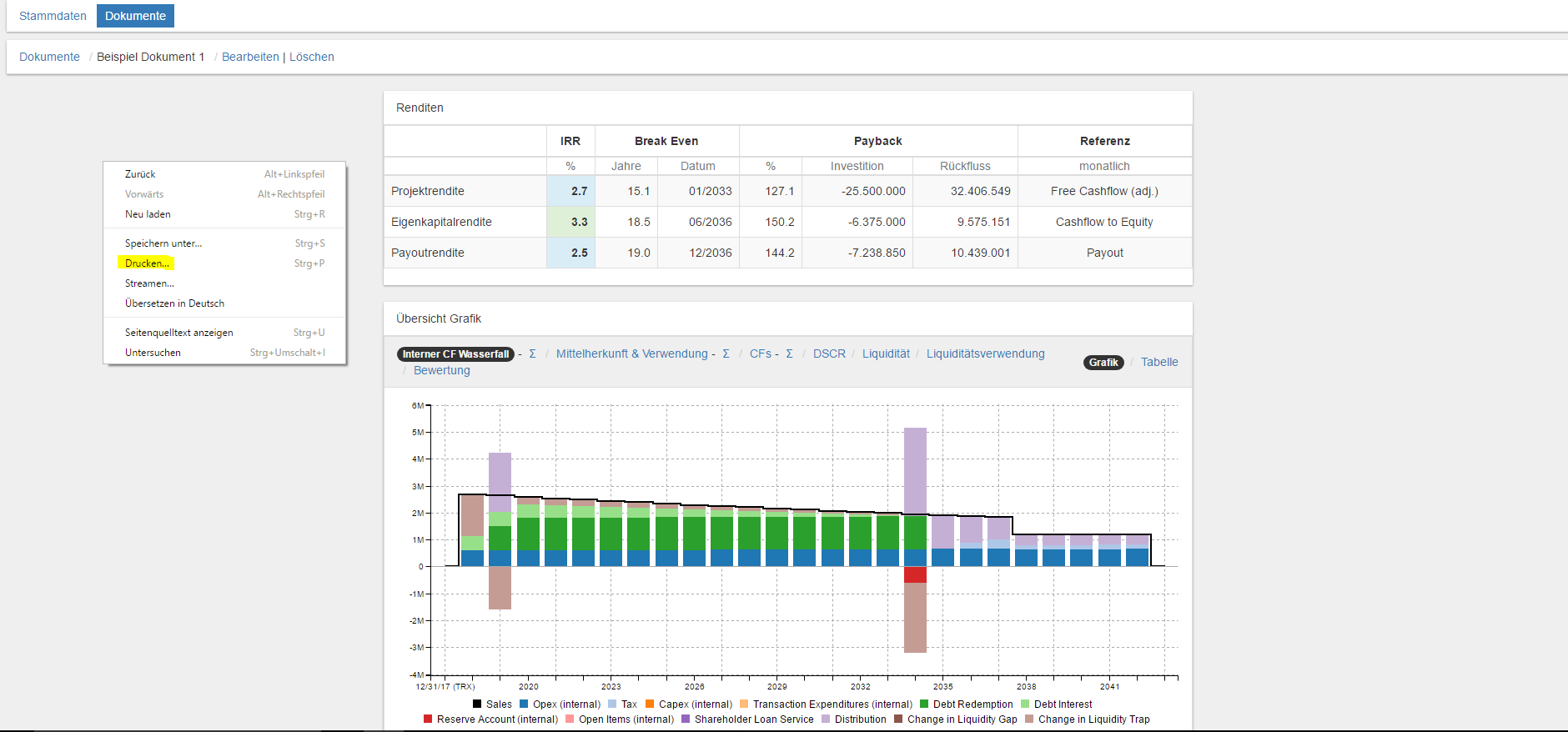Click the Sales legend color square
Image resolution: width=1568 pixels, height=732 pixels.
pyautogui.click(x=477, y=704)
